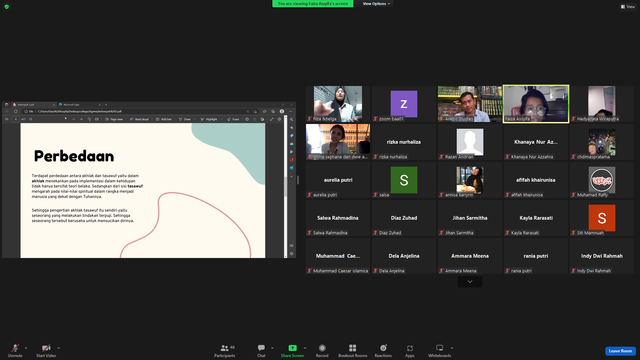This screenshot has height=360, width=640.
Task: Click aurelia putri name tile
Action: pyautogui.click(x=338, y=180)
